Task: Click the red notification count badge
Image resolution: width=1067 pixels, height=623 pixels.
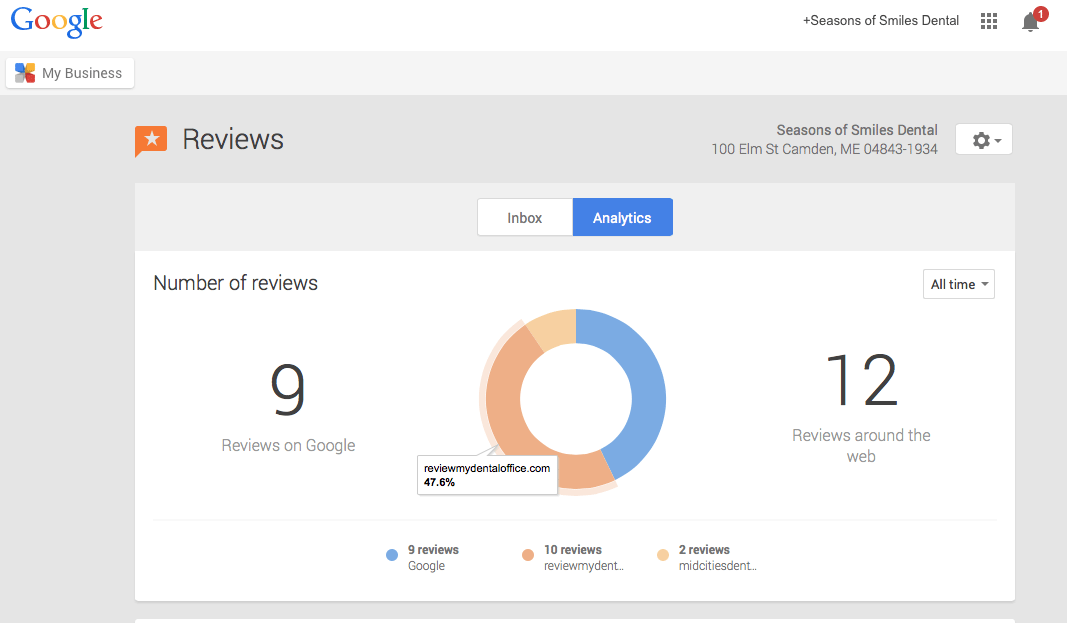Action: point(1041,14)
